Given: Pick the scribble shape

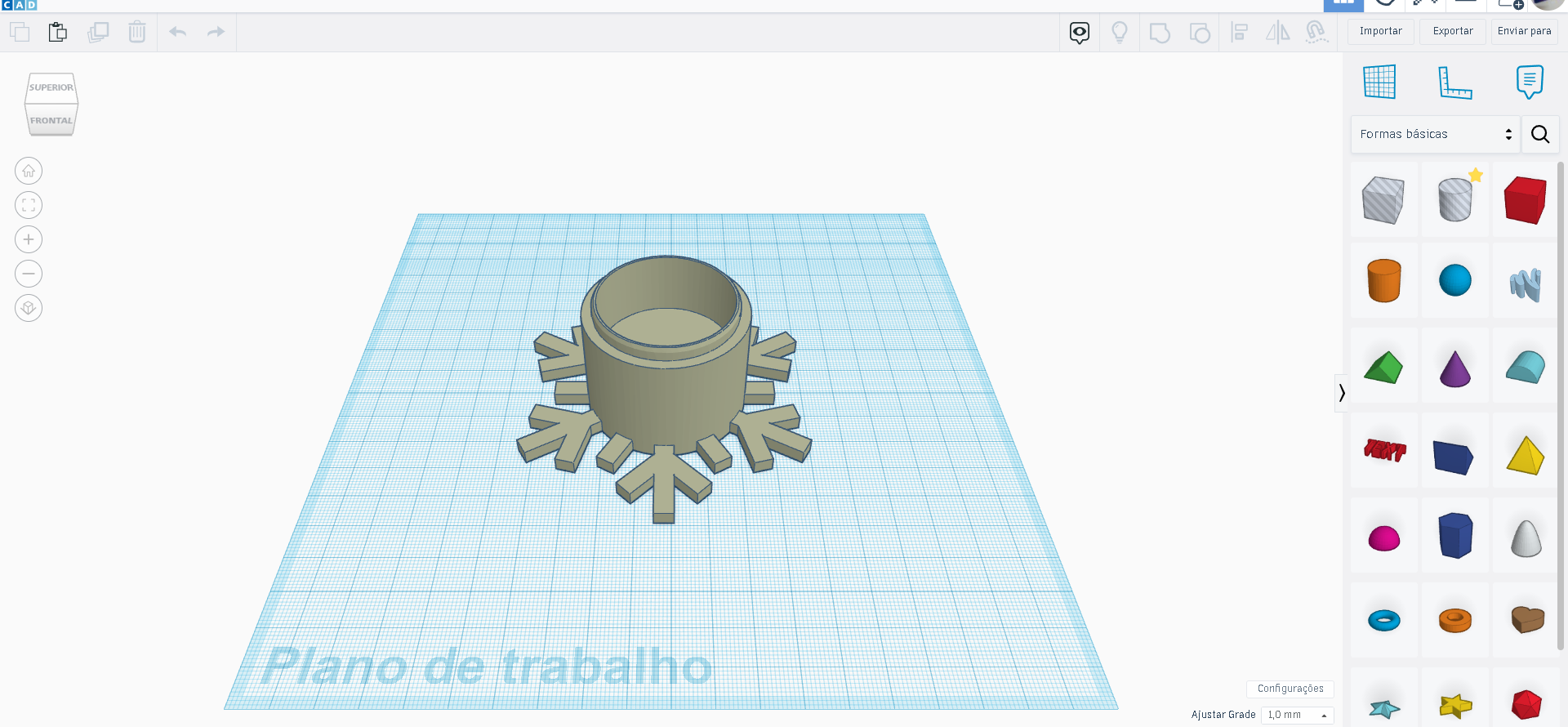Looking at the screenshot, I should [1525, 284].
